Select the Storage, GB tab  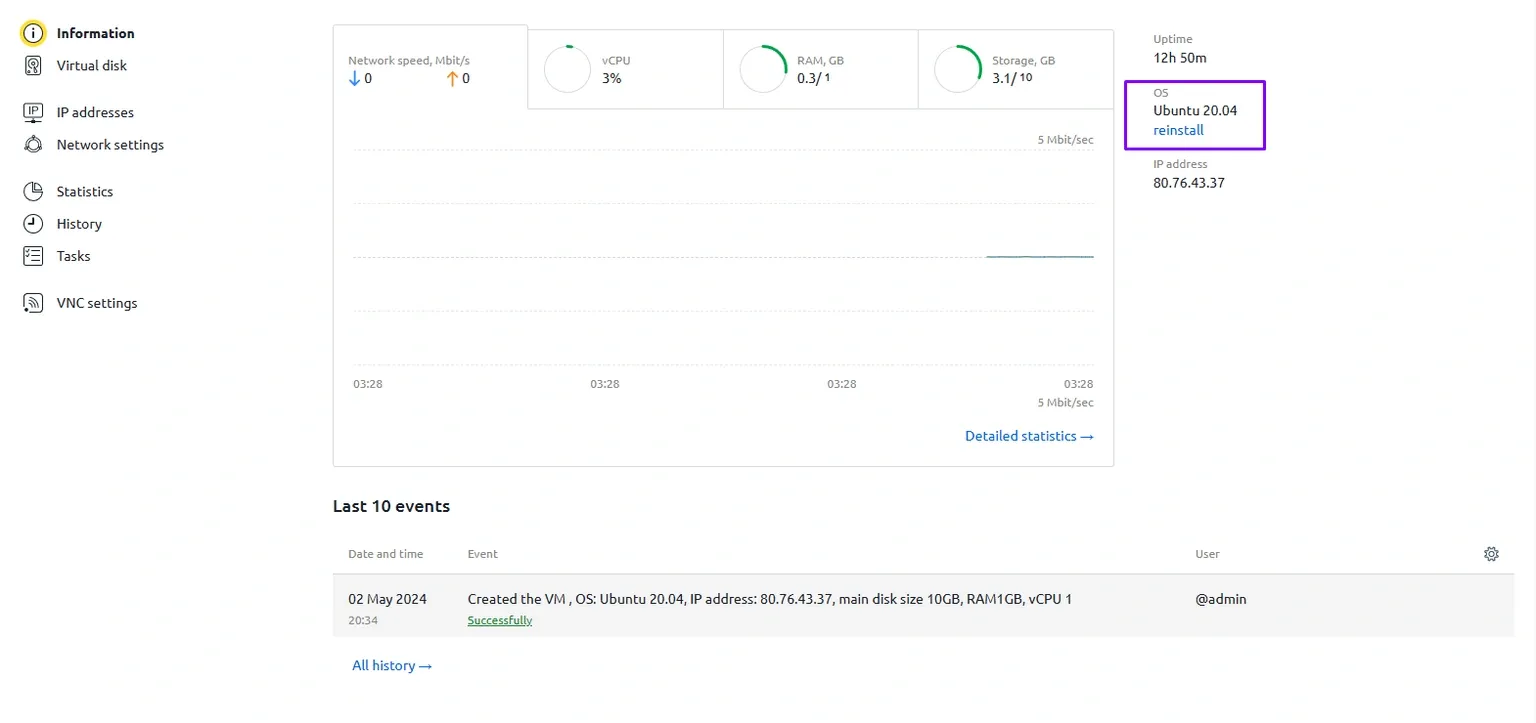(1015, 69)
